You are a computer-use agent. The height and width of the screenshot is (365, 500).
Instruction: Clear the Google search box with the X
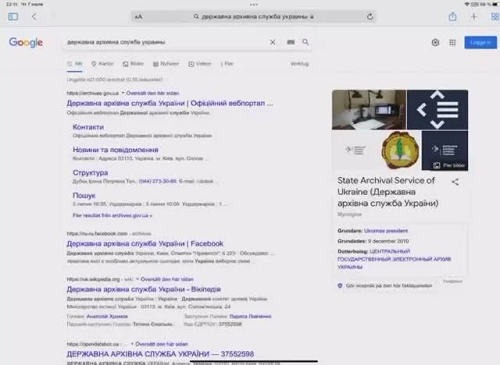[x=272, y=42]
